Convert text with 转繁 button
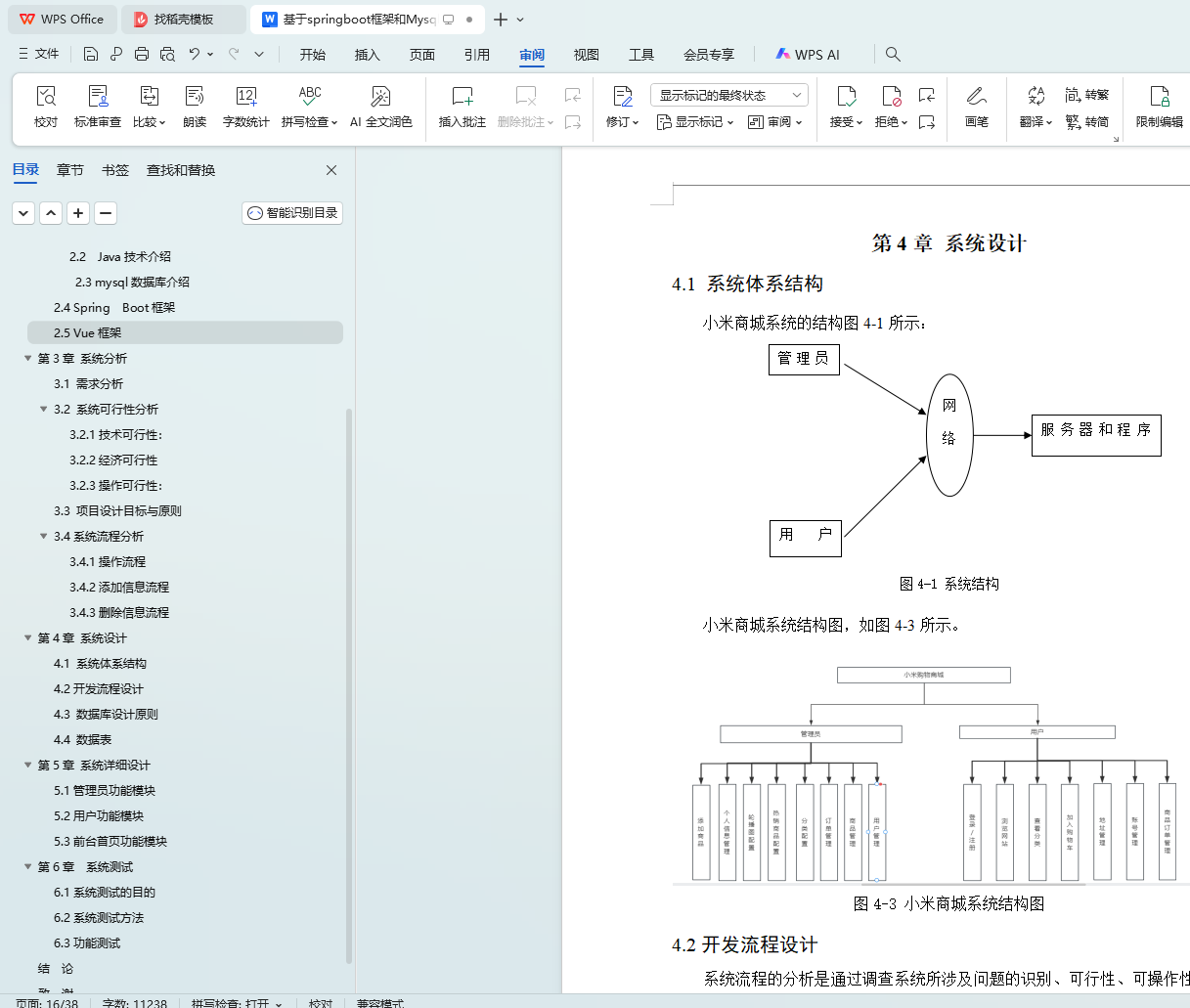This screenshot has height=1008, width=1190. 1087,95
